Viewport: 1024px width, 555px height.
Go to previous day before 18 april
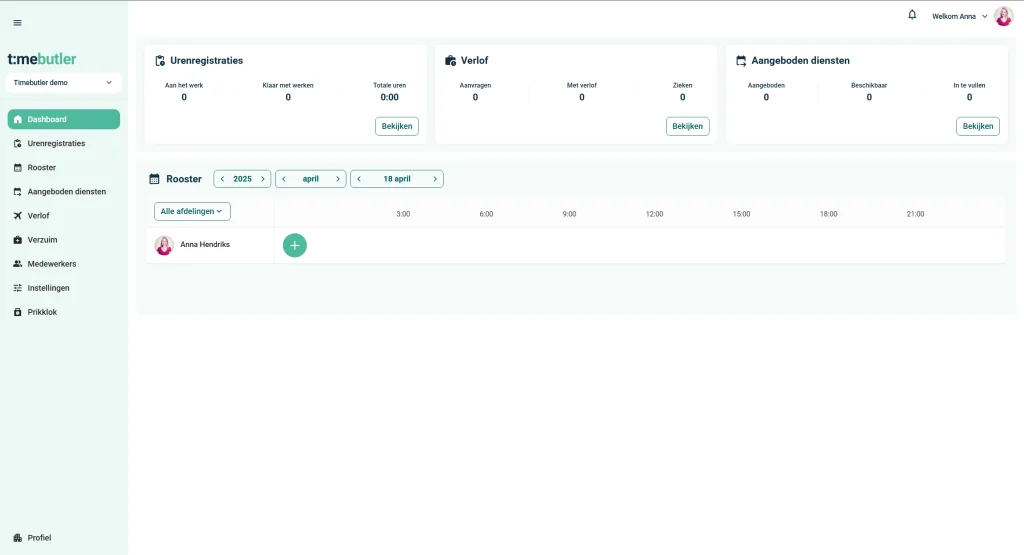point(359,179)
